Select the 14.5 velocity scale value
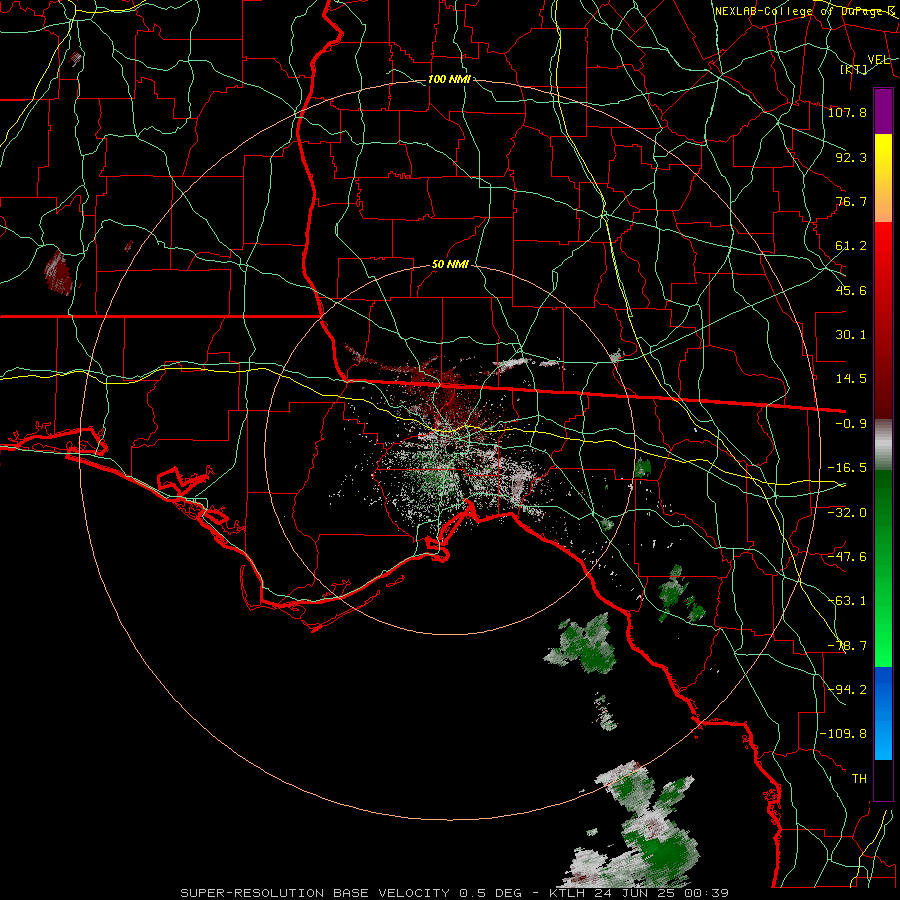The height and width of the screenshot is (900, 900). [x=851, y=379]
